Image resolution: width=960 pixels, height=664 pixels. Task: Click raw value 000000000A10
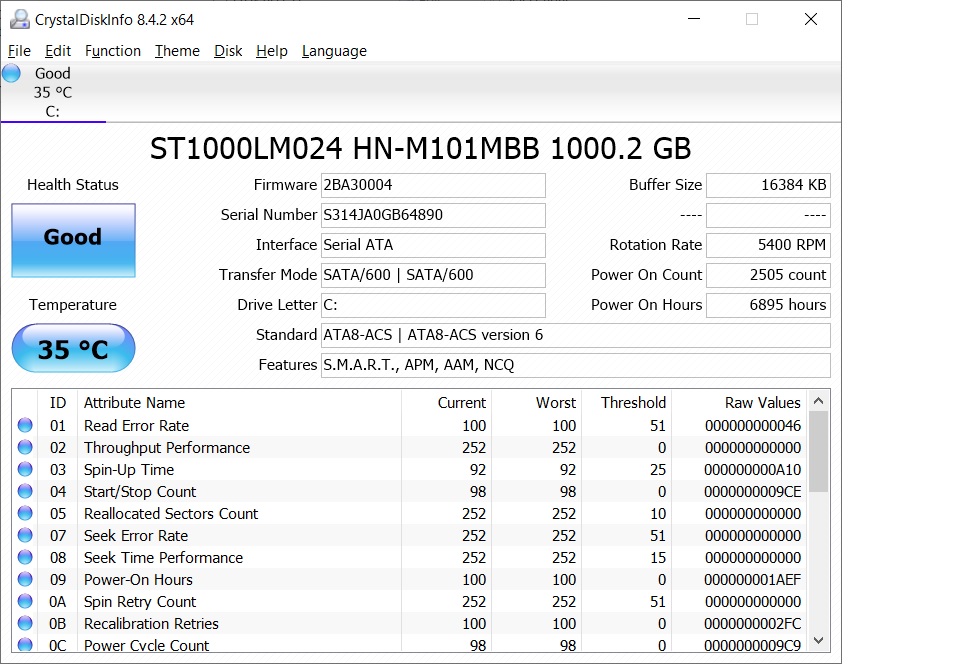click(752, 469)
